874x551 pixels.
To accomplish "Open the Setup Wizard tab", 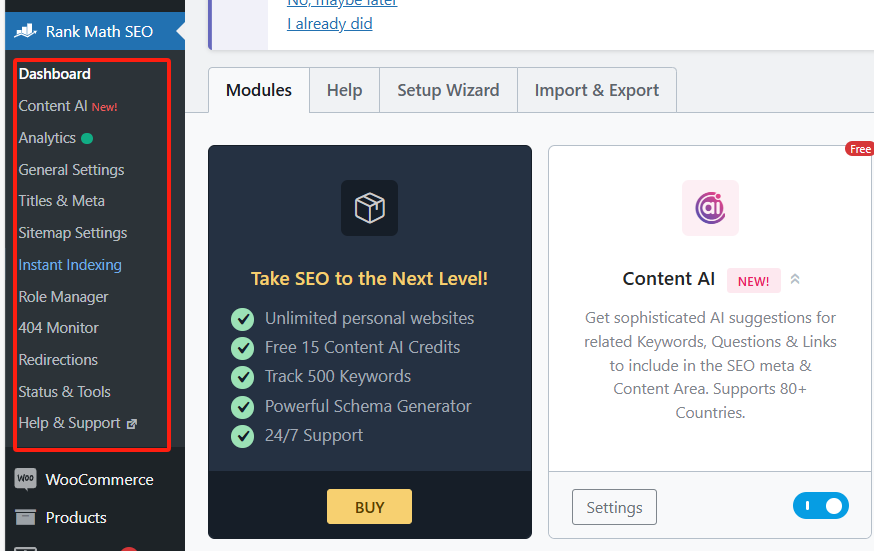I will [x=448, y=90].
